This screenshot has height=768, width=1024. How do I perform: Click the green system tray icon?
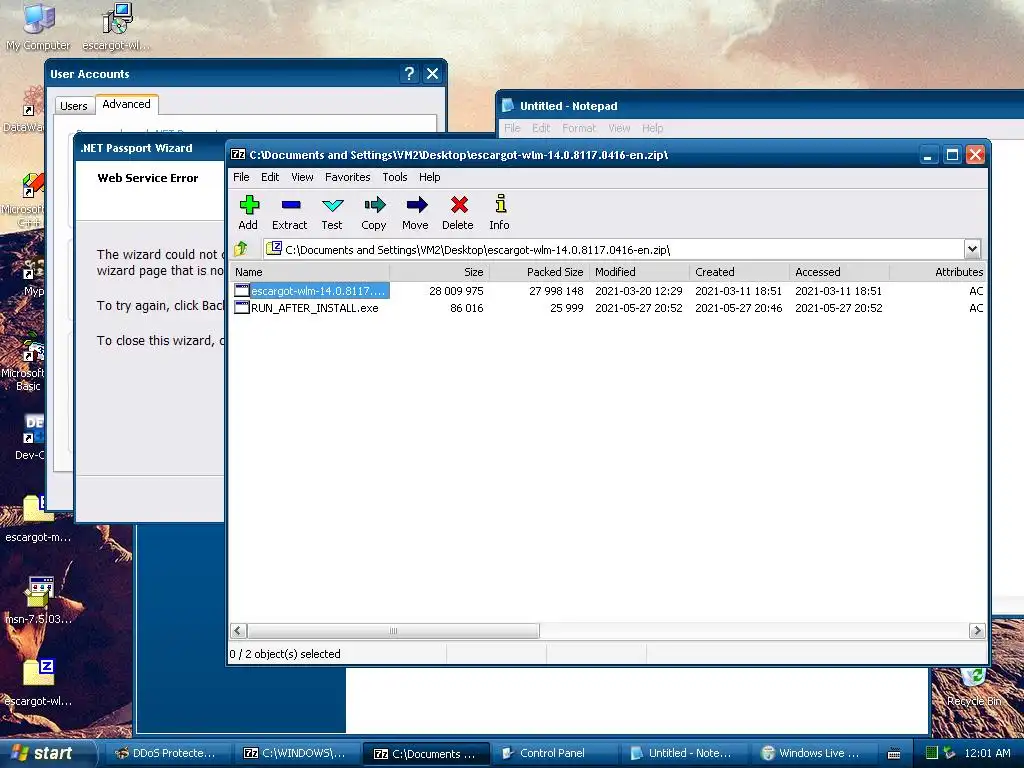point(932,753)
